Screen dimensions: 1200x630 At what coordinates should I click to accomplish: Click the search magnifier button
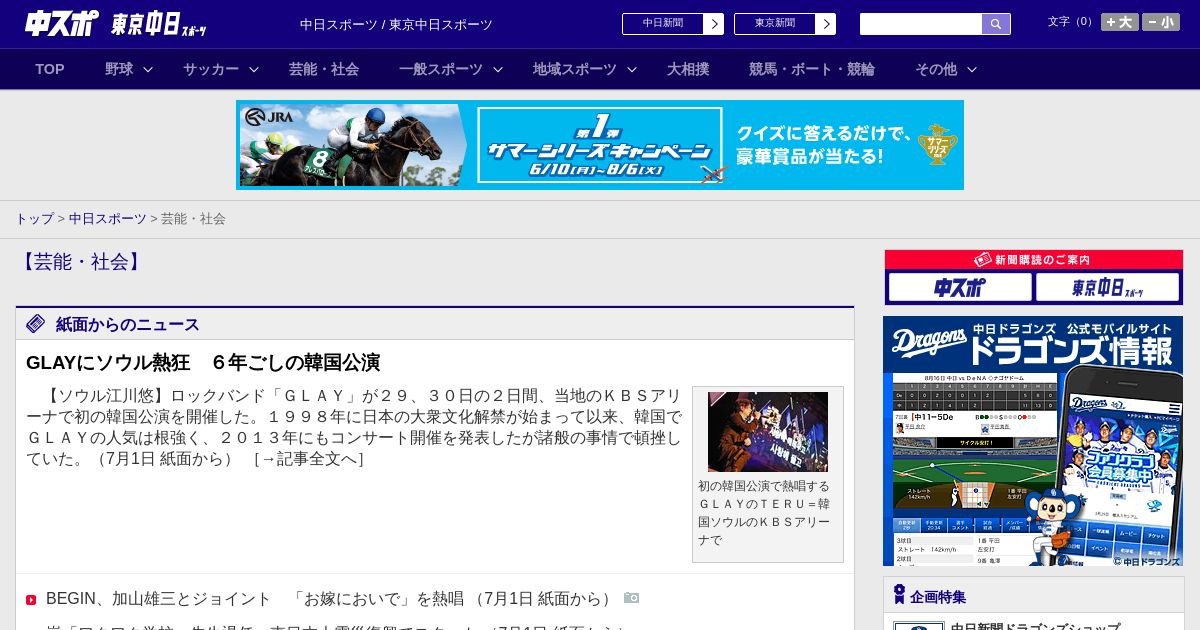coord(996,24)
